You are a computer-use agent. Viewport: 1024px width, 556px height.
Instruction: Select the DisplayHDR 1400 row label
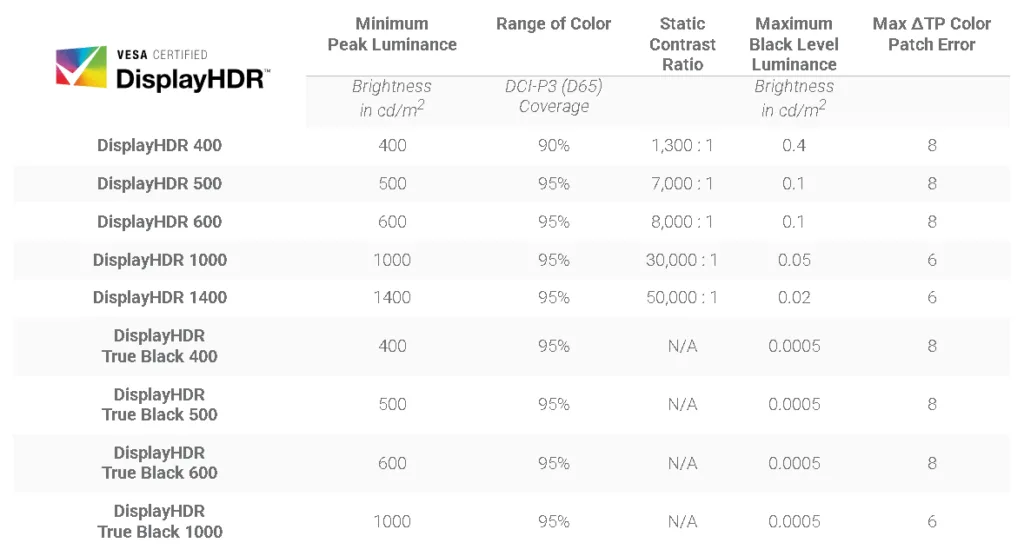pos(159,297)
